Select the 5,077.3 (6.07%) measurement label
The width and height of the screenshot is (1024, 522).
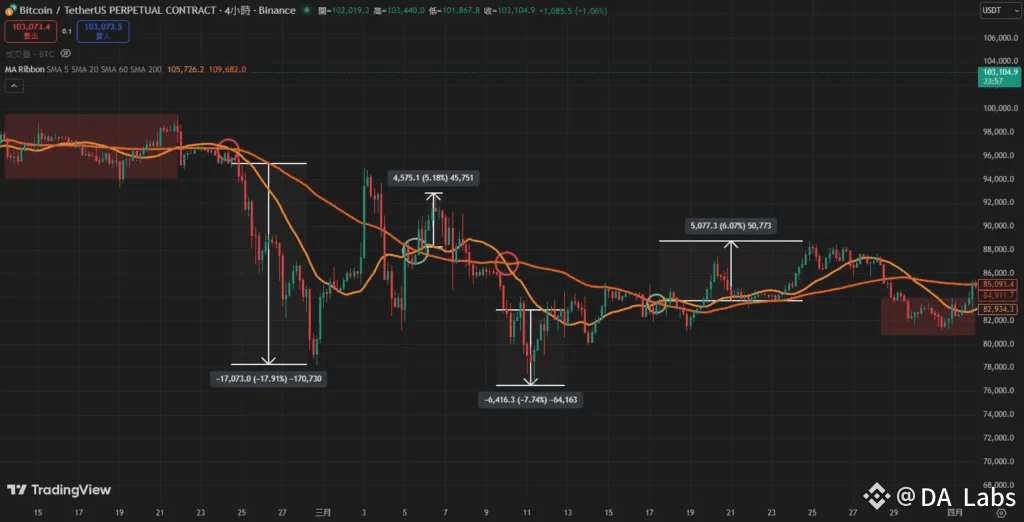(730, 227)
